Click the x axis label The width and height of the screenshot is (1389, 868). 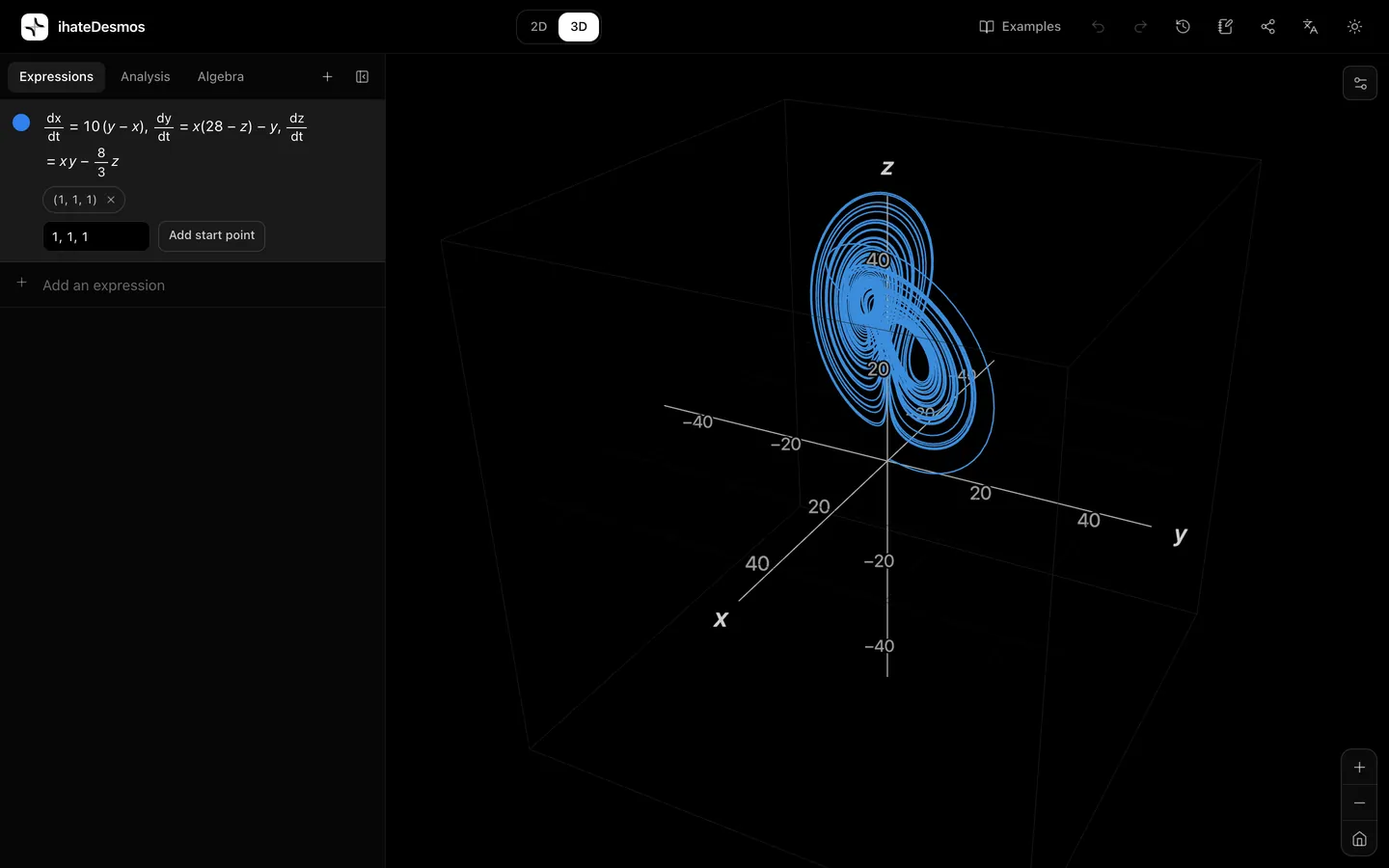tap(721, 619)
